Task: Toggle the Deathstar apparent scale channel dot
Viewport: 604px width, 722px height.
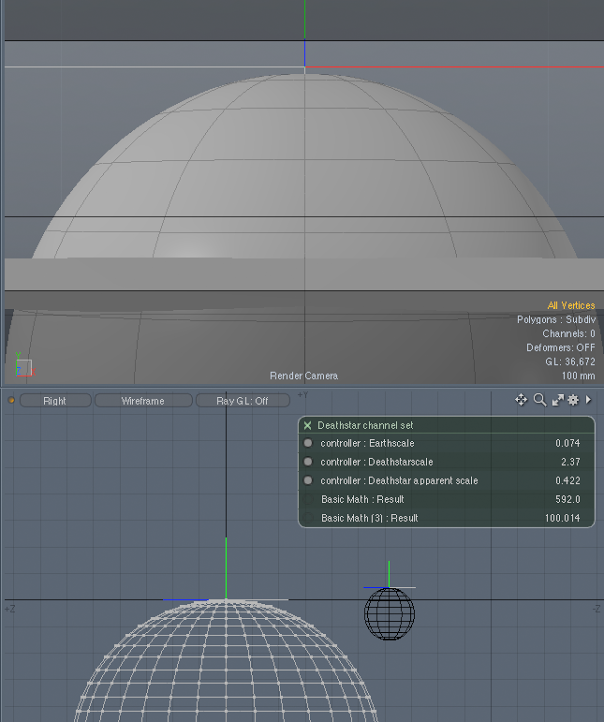Action: coord(308,480)
